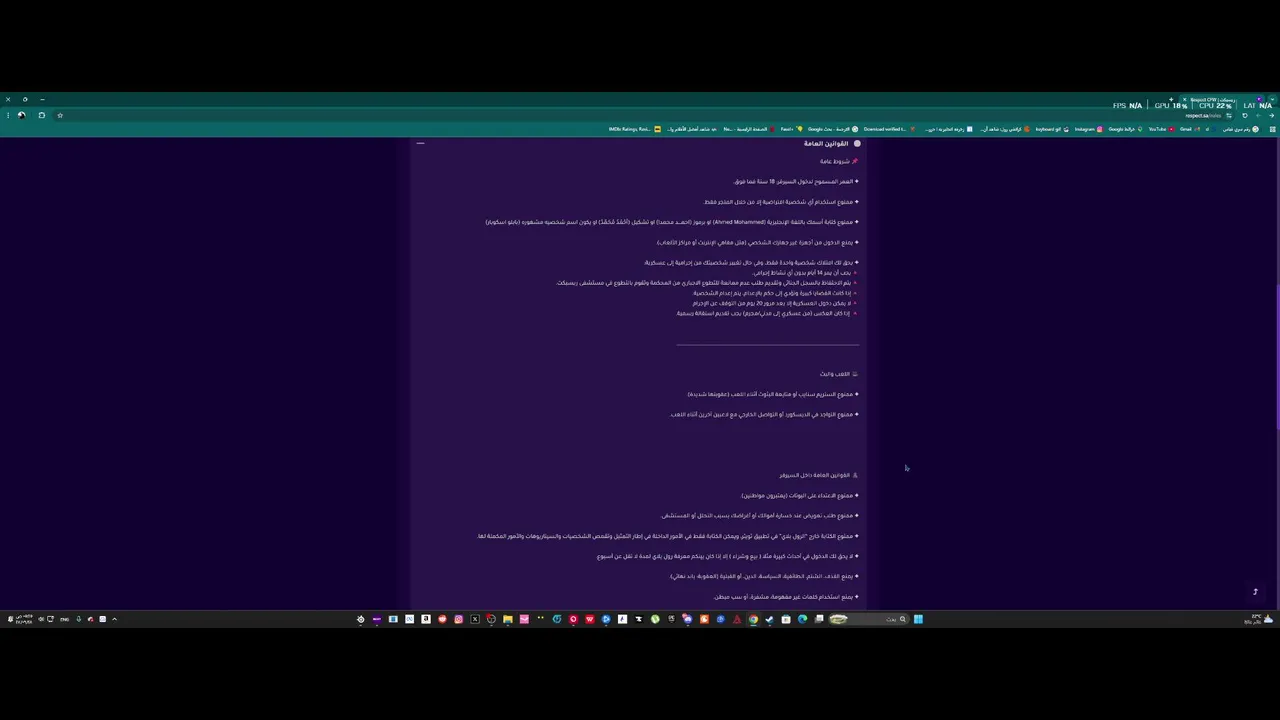
Task: Open the Fasel+ bookmark
Action: coord(791,129)
